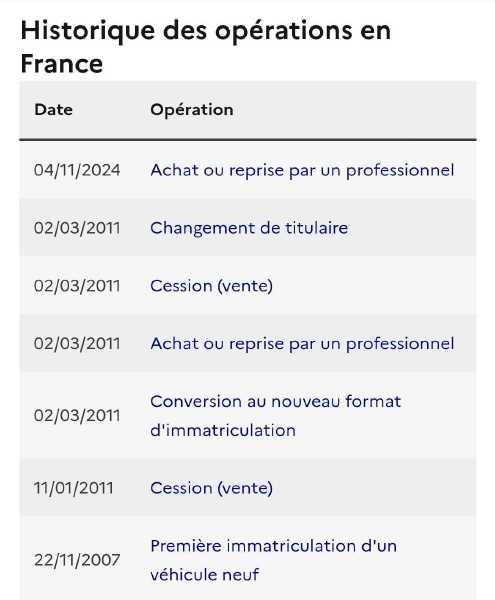Open the Conversion au nouveau format line
The height and width of the screenshot is (600, 495).
click(275, 402)
